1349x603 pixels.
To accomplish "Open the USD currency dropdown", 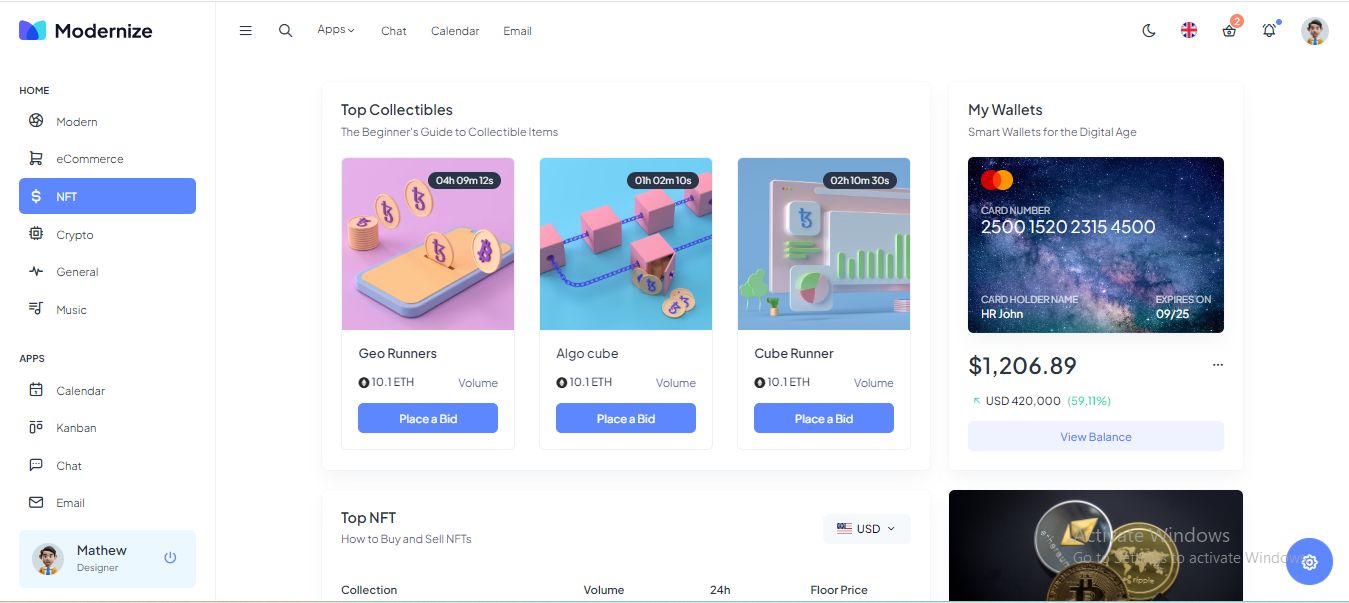I will point(866,529).
